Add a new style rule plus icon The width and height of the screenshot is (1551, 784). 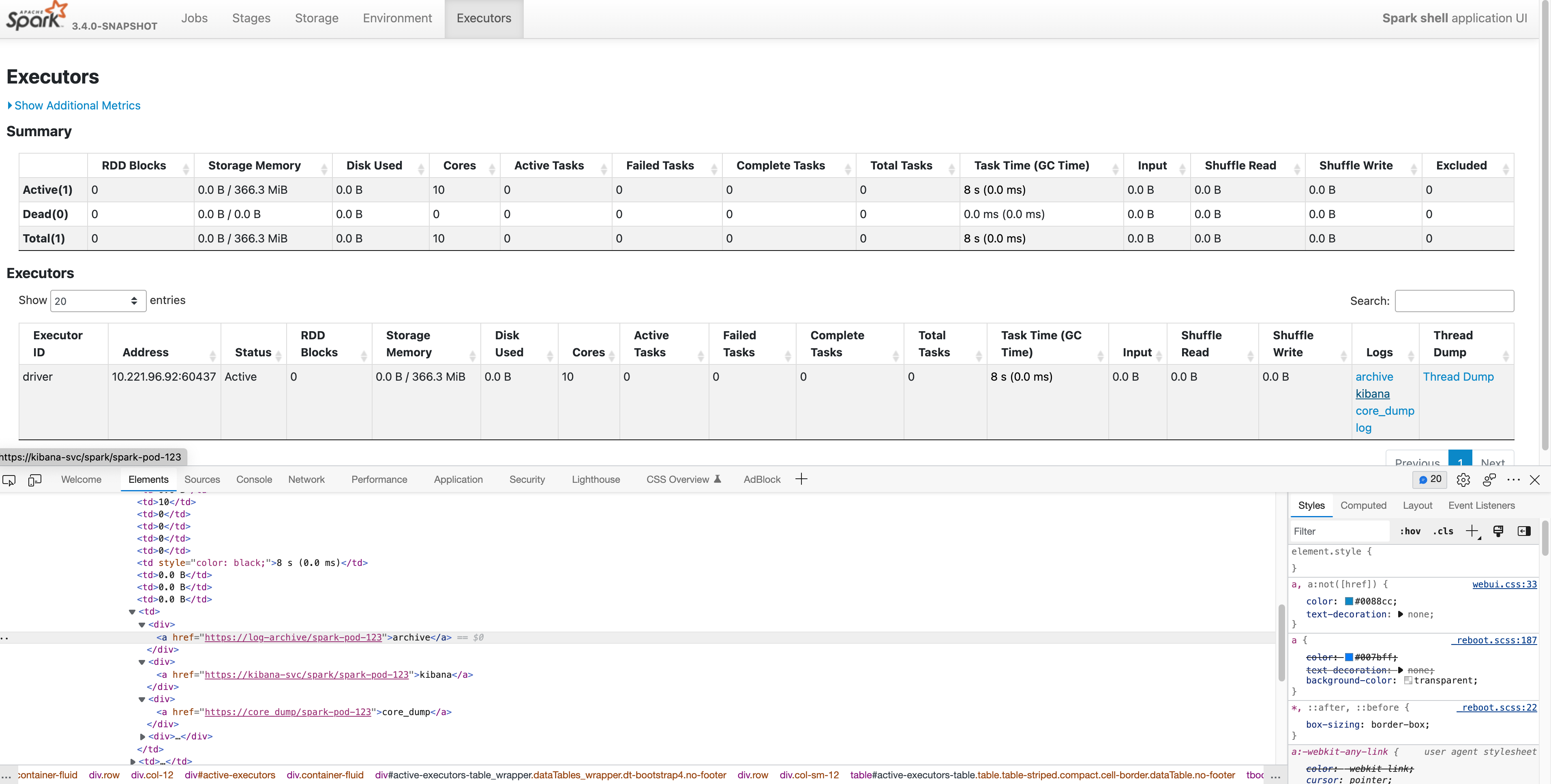[1472, 531]
